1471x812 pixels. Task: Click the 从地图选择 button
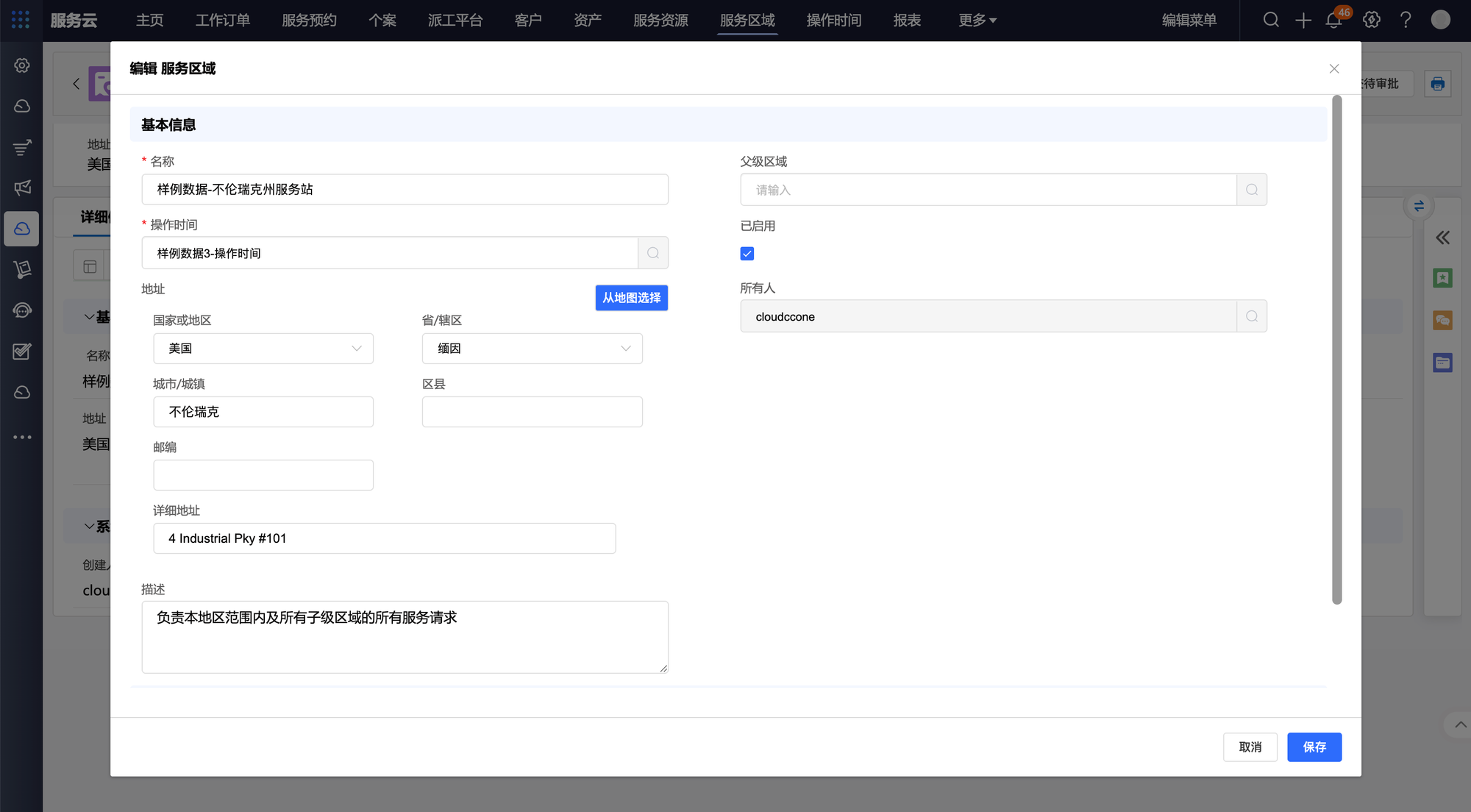tap(631, 298)
